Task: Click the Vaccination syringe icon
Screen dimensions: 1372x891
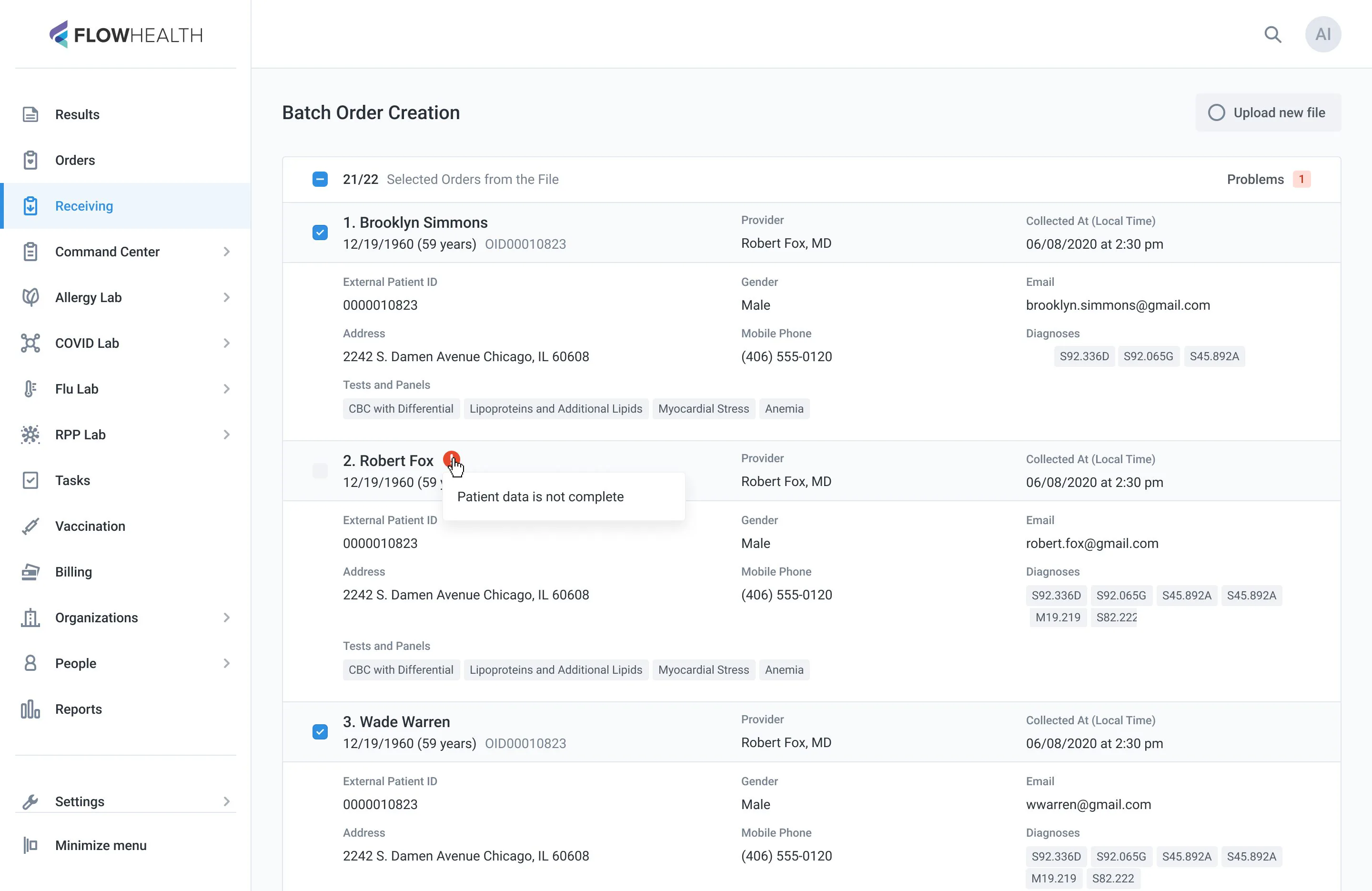Action: coord(30,526)
